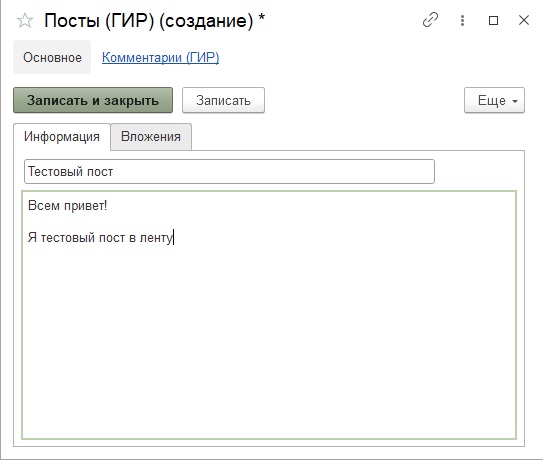Click the line Всем привет!
This screenshot has height=460, width=543.
coord(68,205)
